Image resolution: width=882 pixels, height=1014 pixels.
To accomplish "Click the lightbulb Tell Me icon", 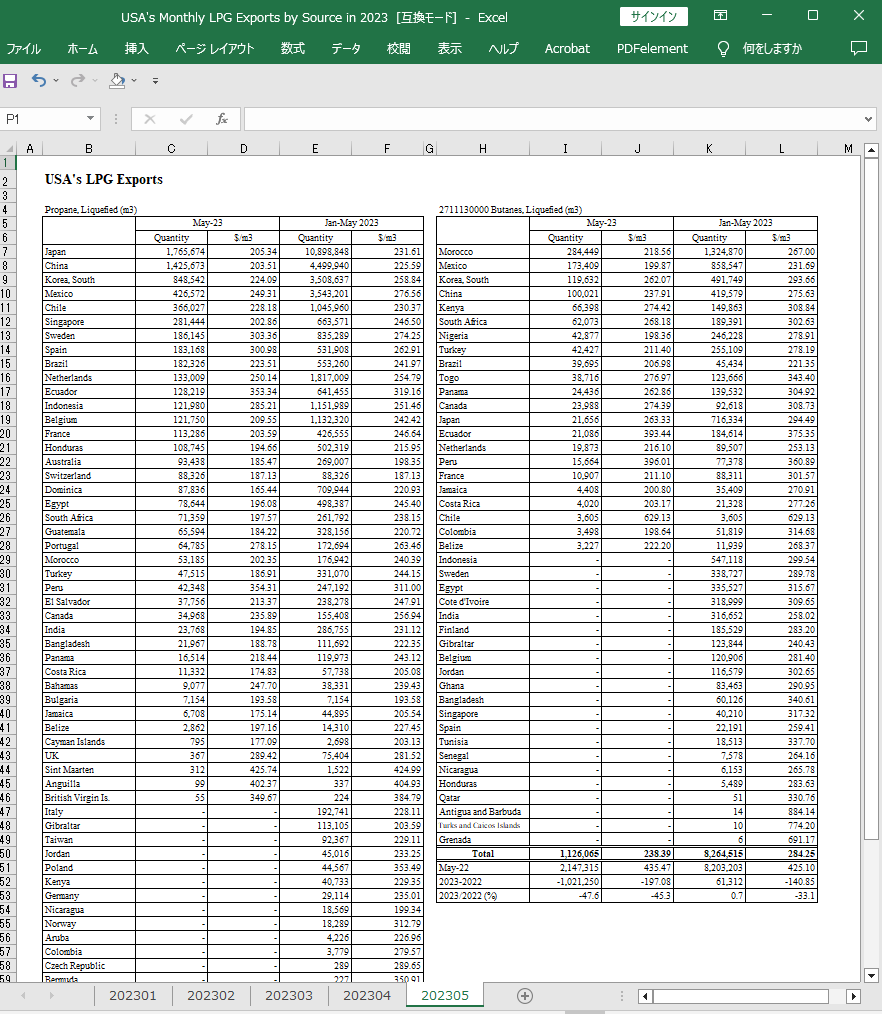I will tap(724, 49).
